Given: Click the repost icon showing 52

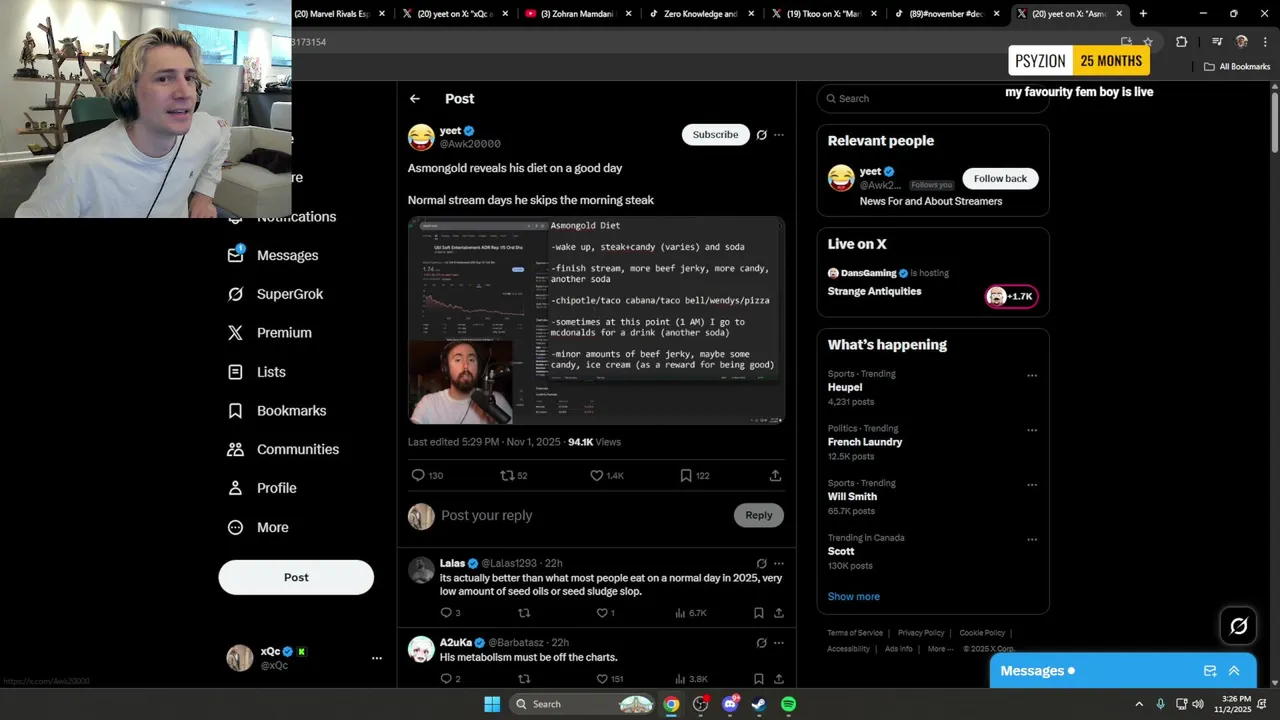Looking at the screenshot, I should [507, 476].
